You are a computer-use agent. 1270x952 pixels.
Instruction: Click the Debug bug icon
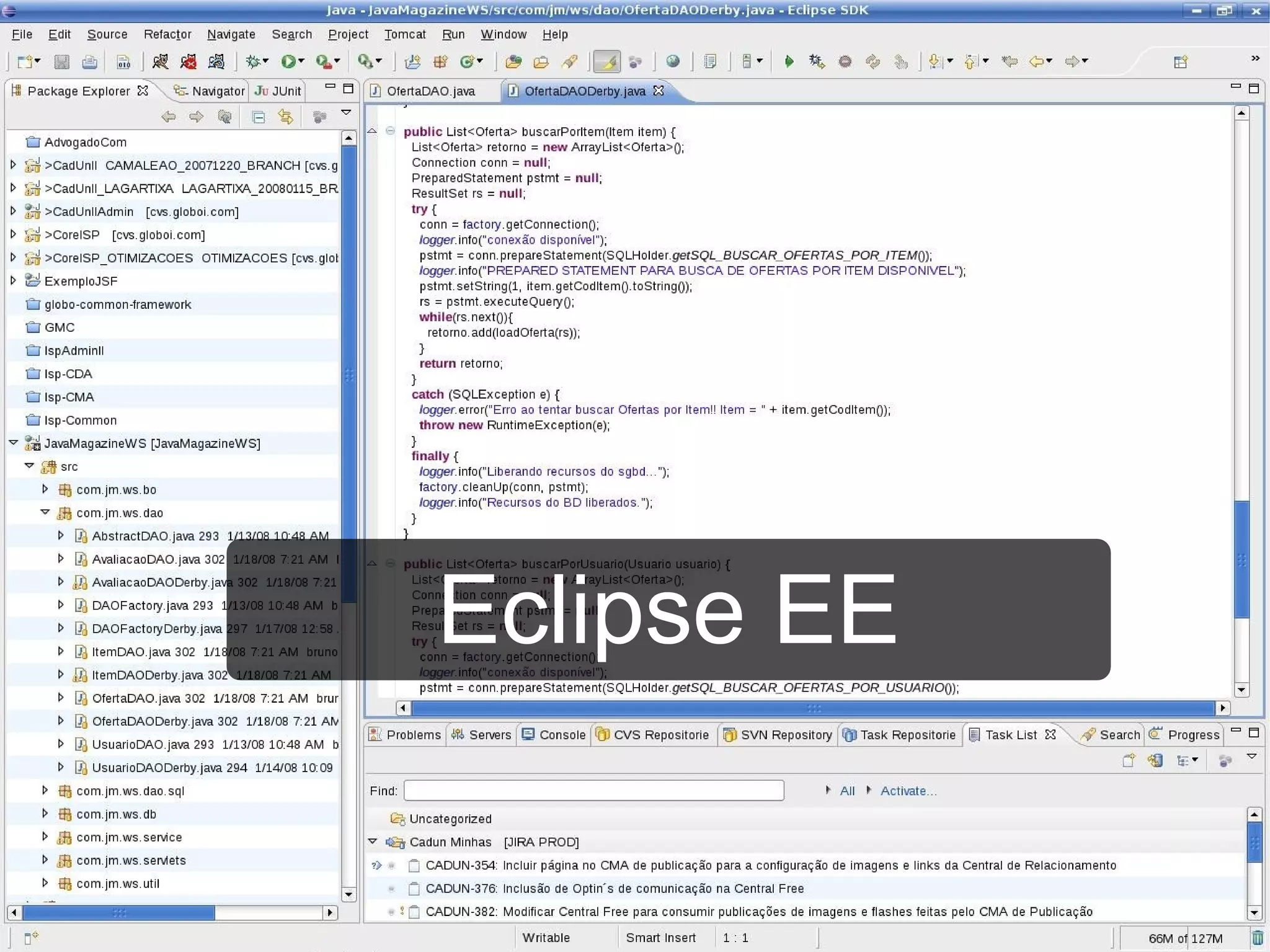tap(252, 61)
